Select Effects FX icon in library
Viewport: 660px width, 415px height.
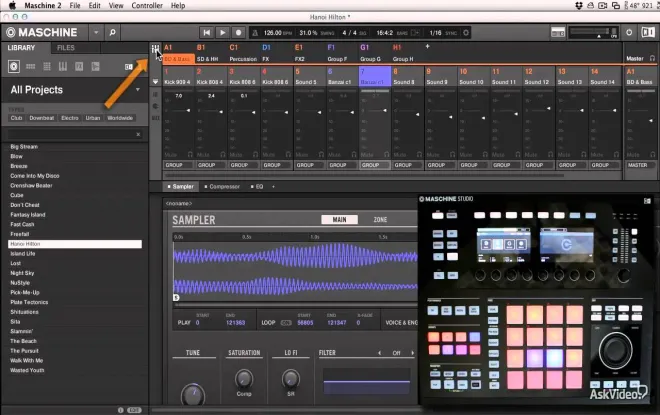(79, 67)
